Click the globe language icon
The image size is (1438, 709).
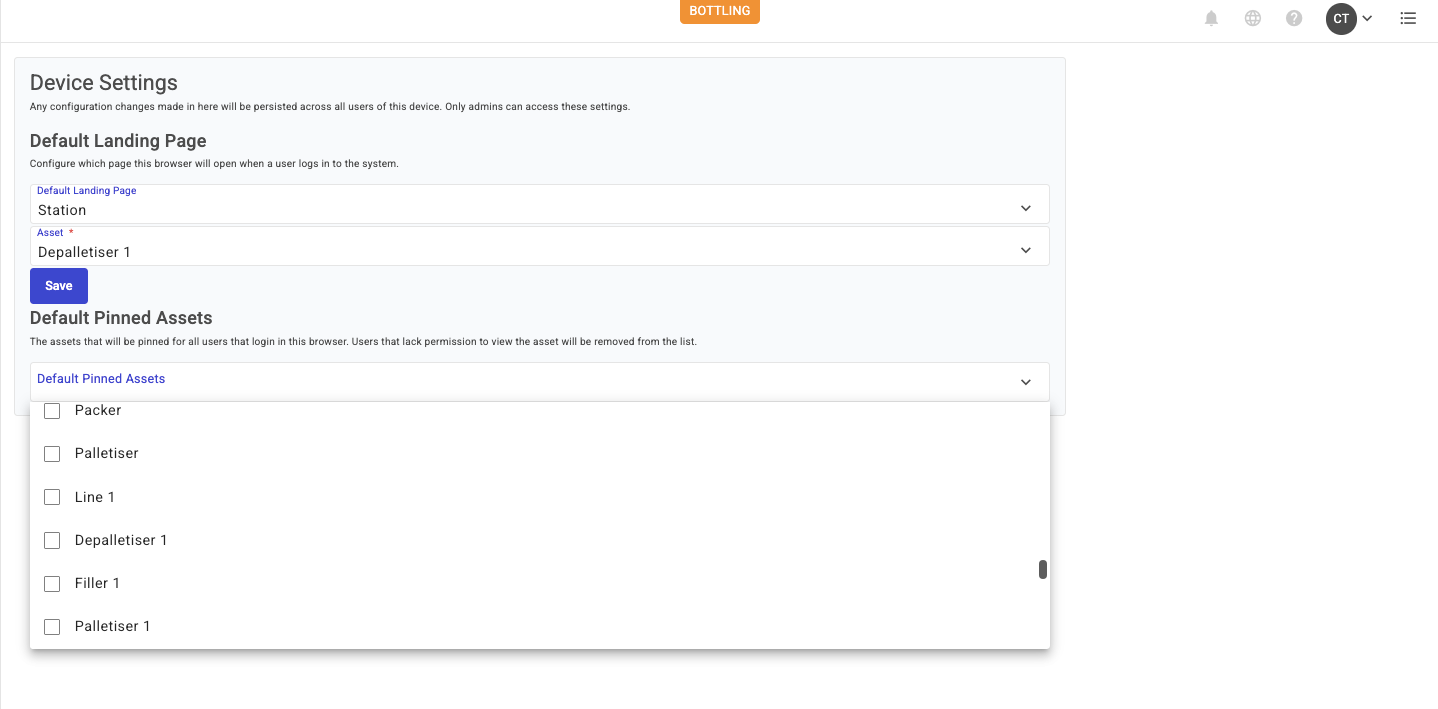[x=1252, y=18]
